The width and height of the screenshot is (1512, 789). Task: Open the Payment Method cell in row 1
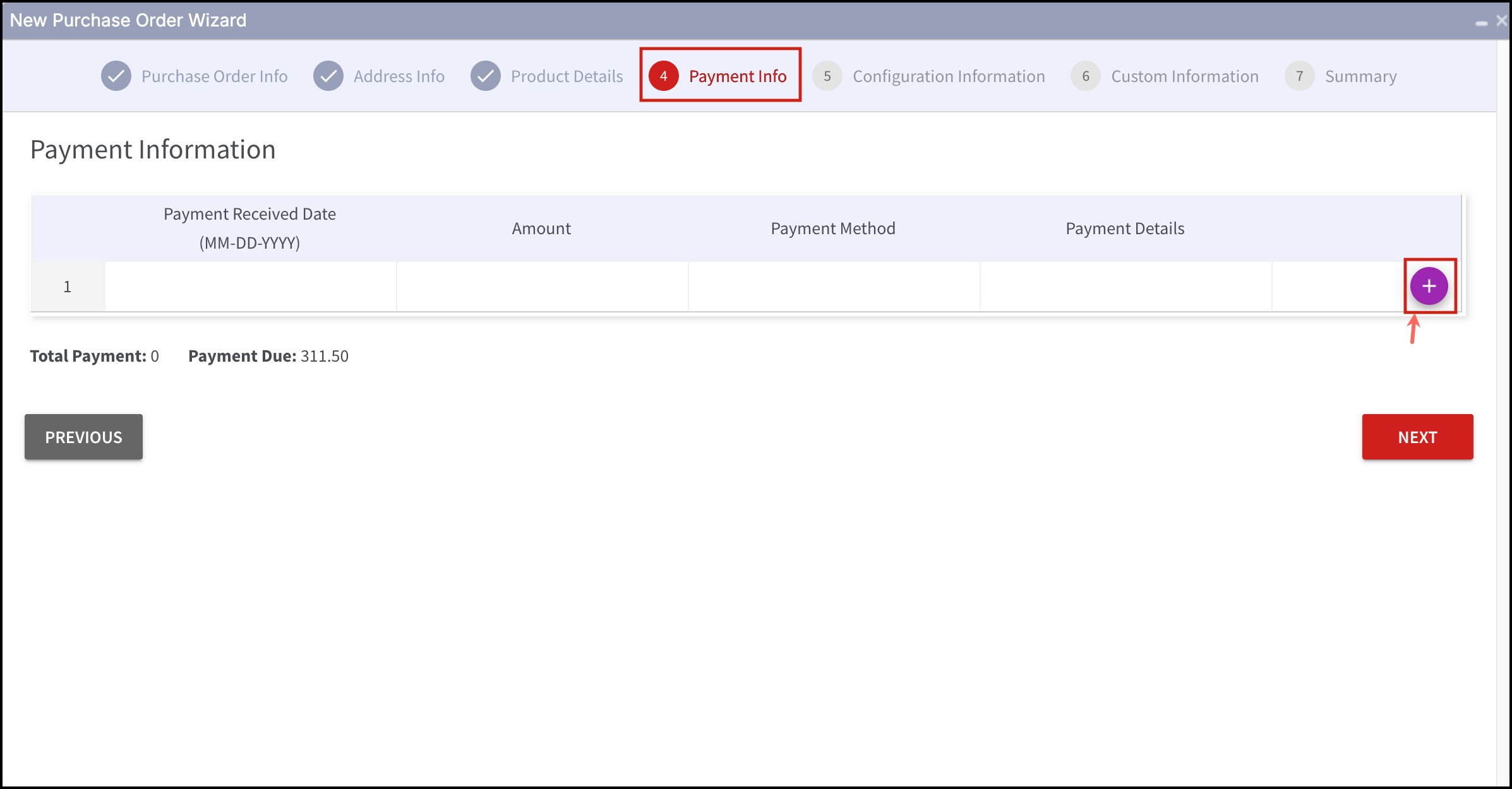[x=834, y=287]
